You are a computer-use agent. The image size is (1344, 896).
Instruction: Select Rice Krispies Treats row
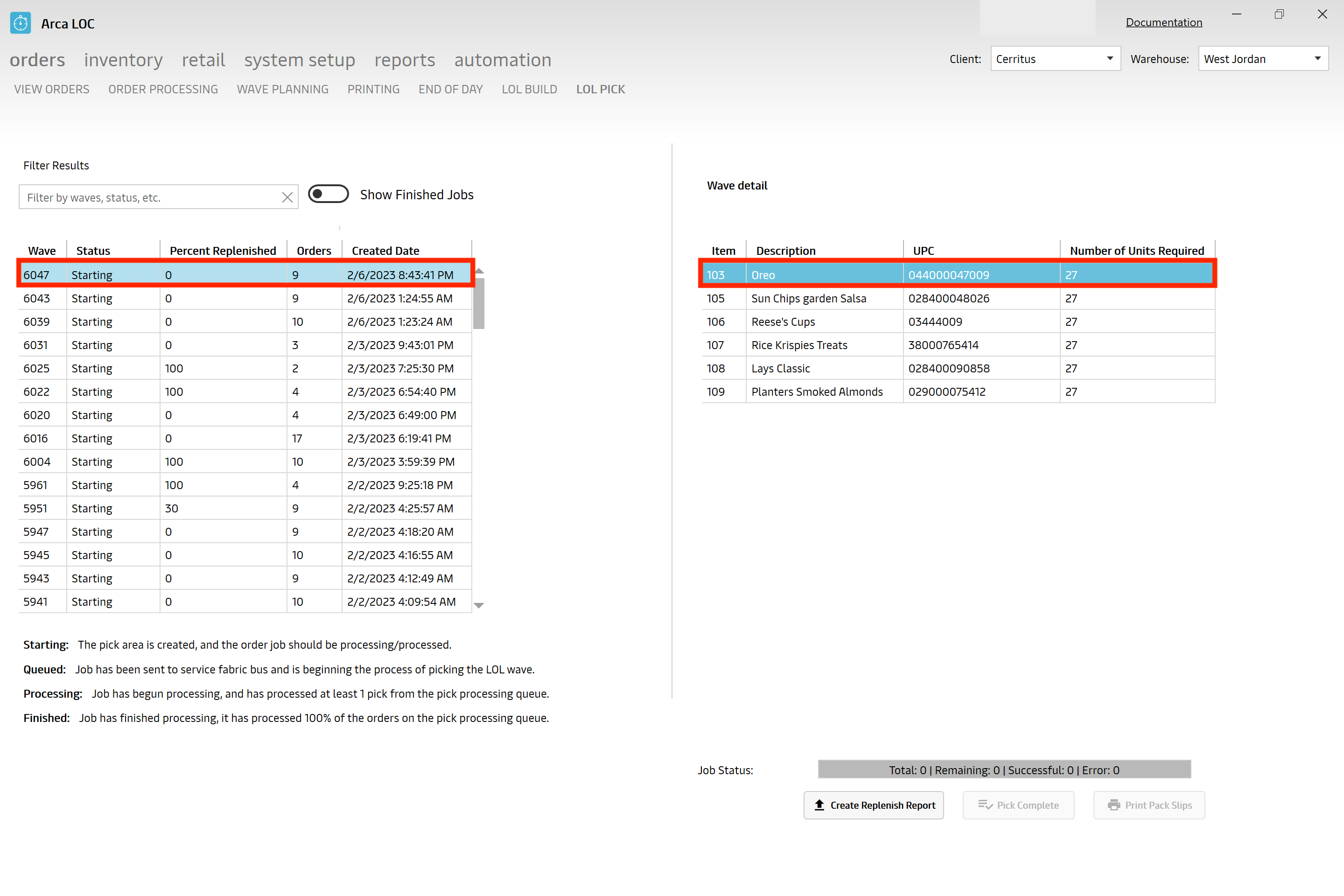tap(958, 345)
